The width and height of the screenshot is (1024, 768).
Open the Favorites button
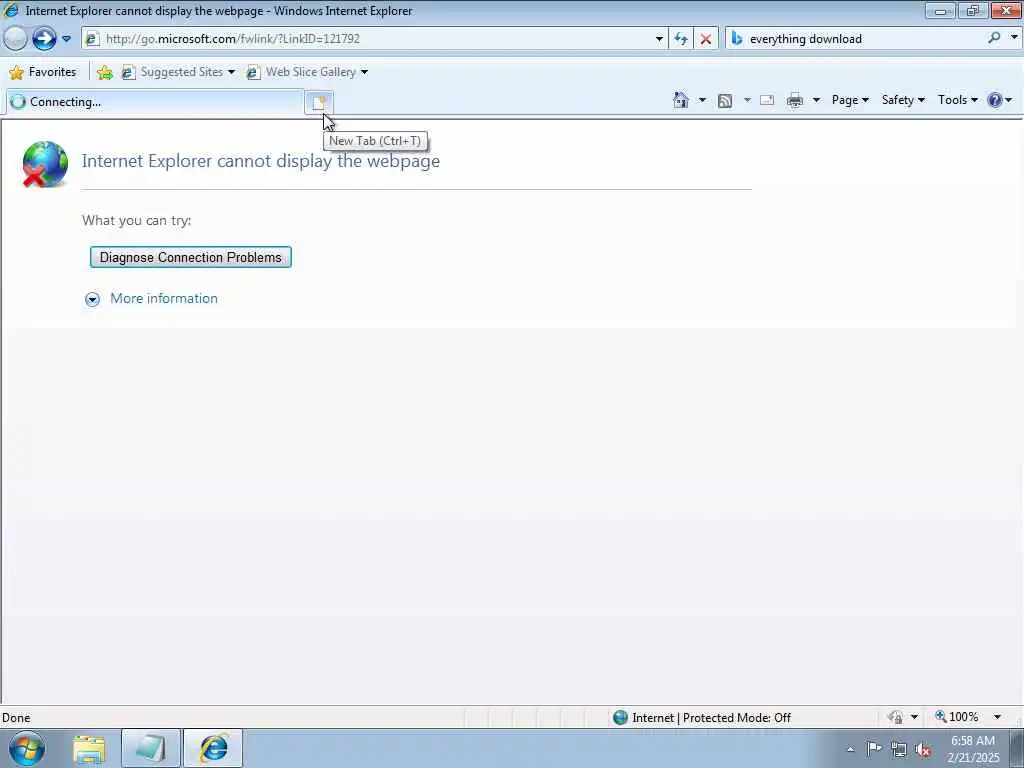point(43,72)
